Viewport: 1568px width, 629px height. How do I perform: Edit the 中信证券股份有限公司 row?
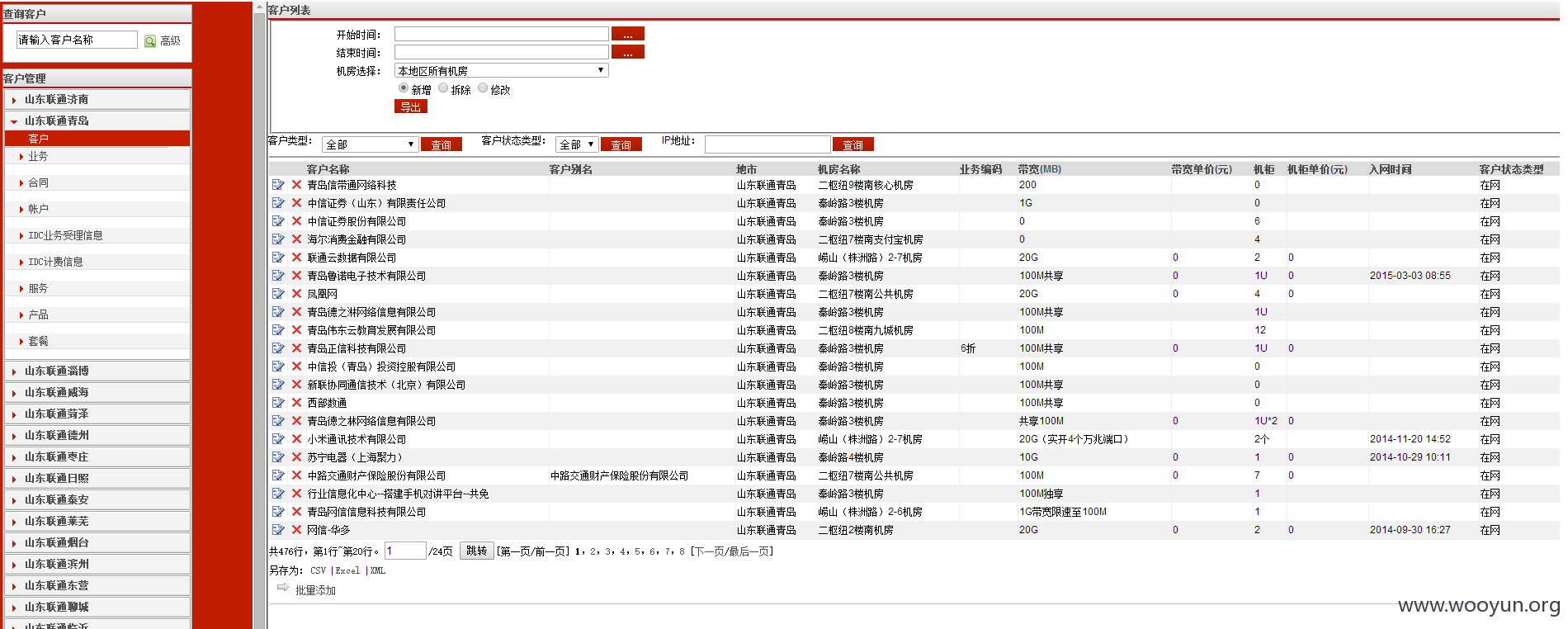tap(278, 221)
